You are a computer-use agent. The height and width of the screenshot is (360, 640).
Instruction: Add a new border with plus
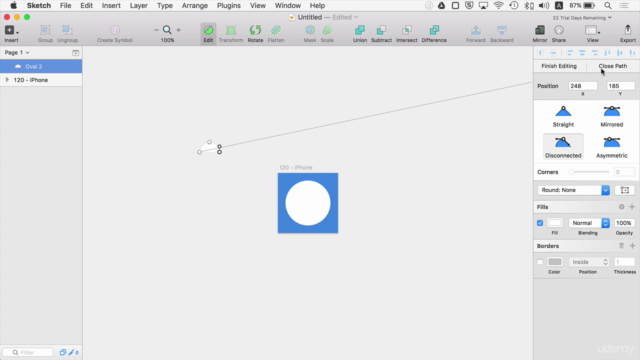tap(632, 246)
